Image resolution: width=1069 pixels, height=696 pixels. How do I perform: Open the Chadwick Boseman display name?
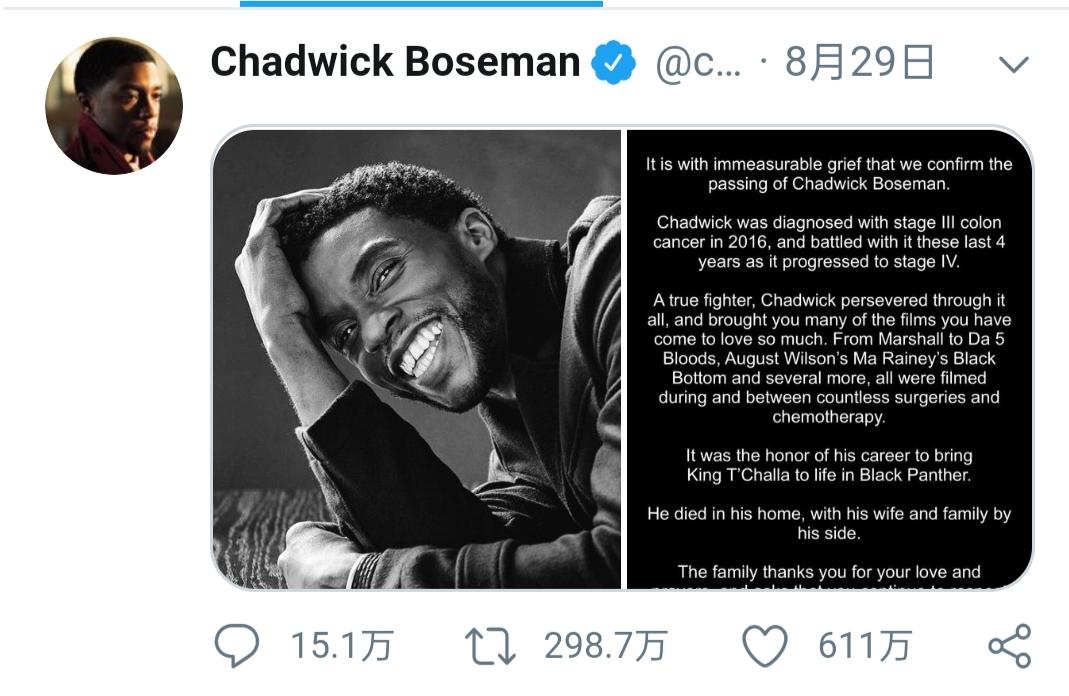pos(395,63)
